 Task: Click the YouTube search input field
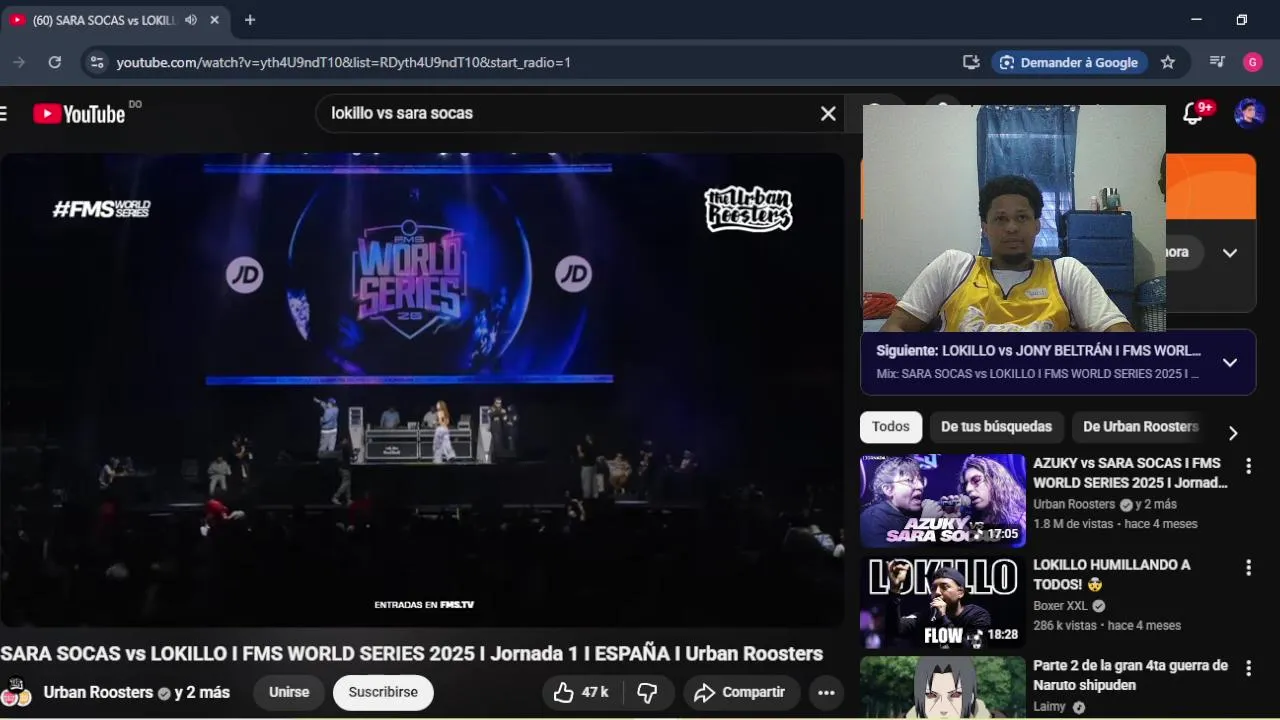pyautogui.click(x=570, y=114)
